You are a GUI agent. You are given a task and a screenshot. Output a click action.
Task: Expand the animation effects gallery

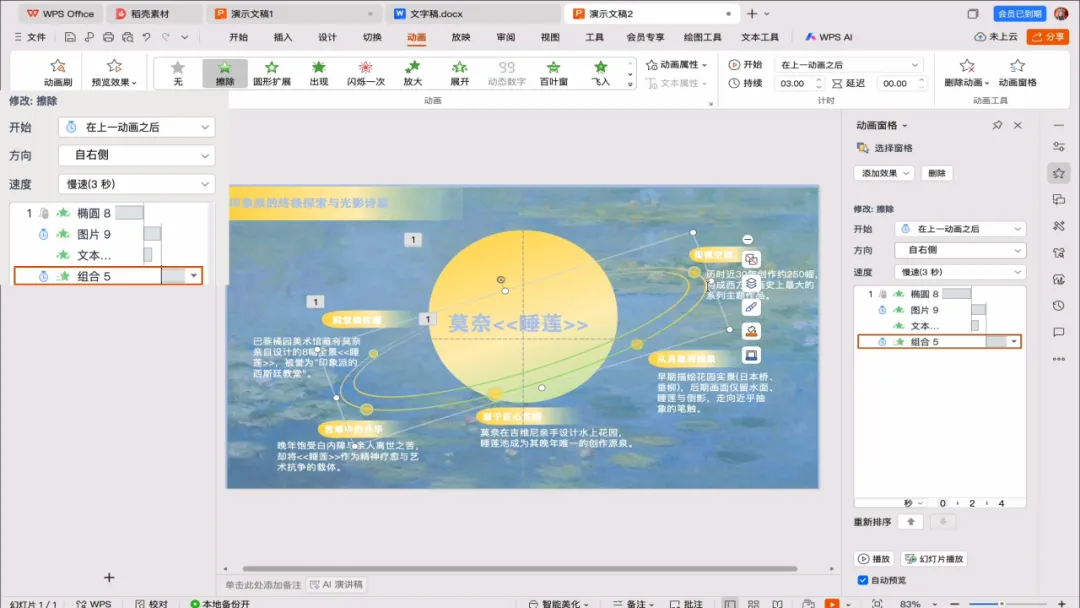pyautogui.click(x=630, y=84)
